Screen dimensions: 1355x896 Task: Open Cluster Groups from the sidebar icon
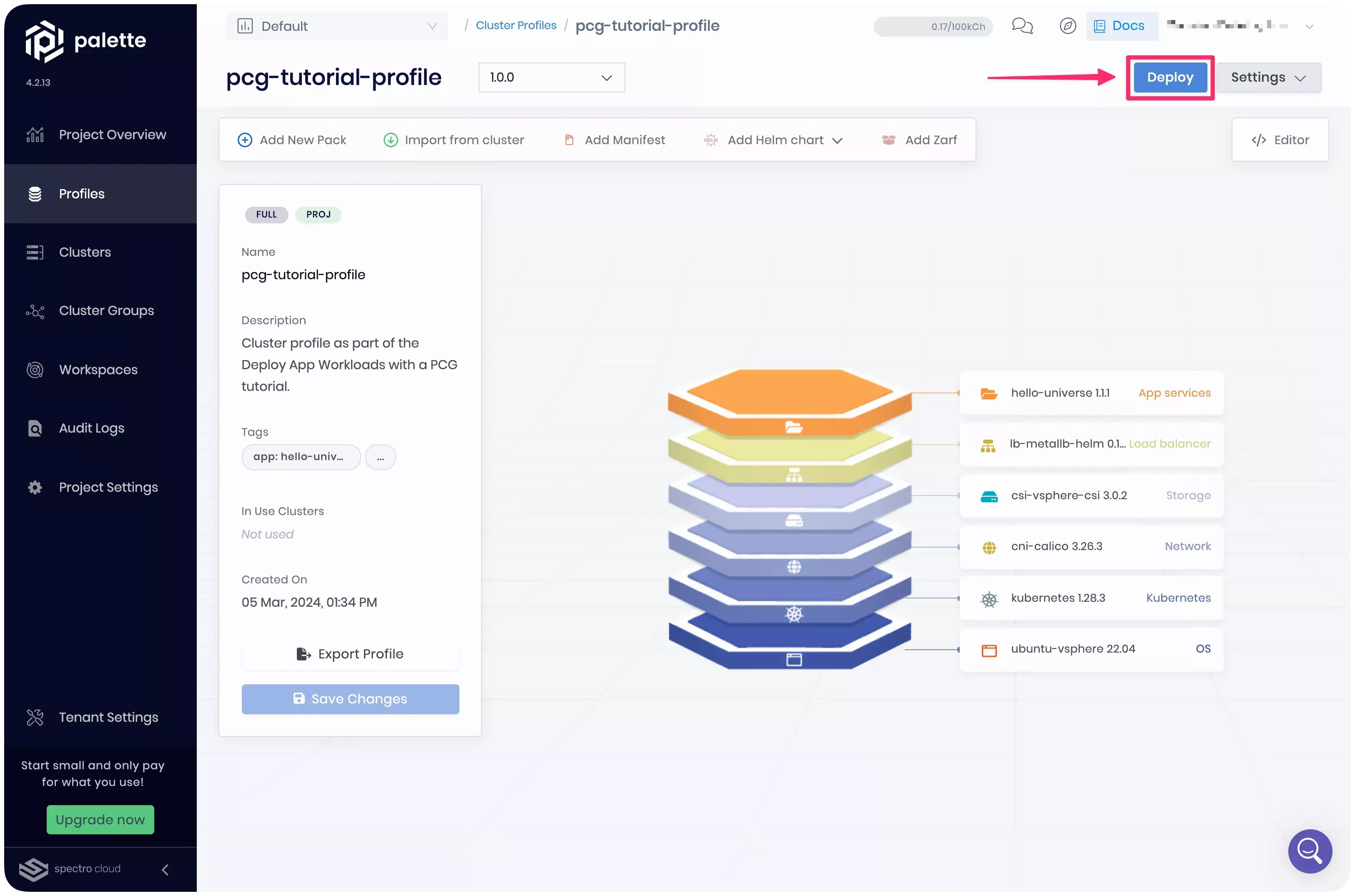point(35,311)
